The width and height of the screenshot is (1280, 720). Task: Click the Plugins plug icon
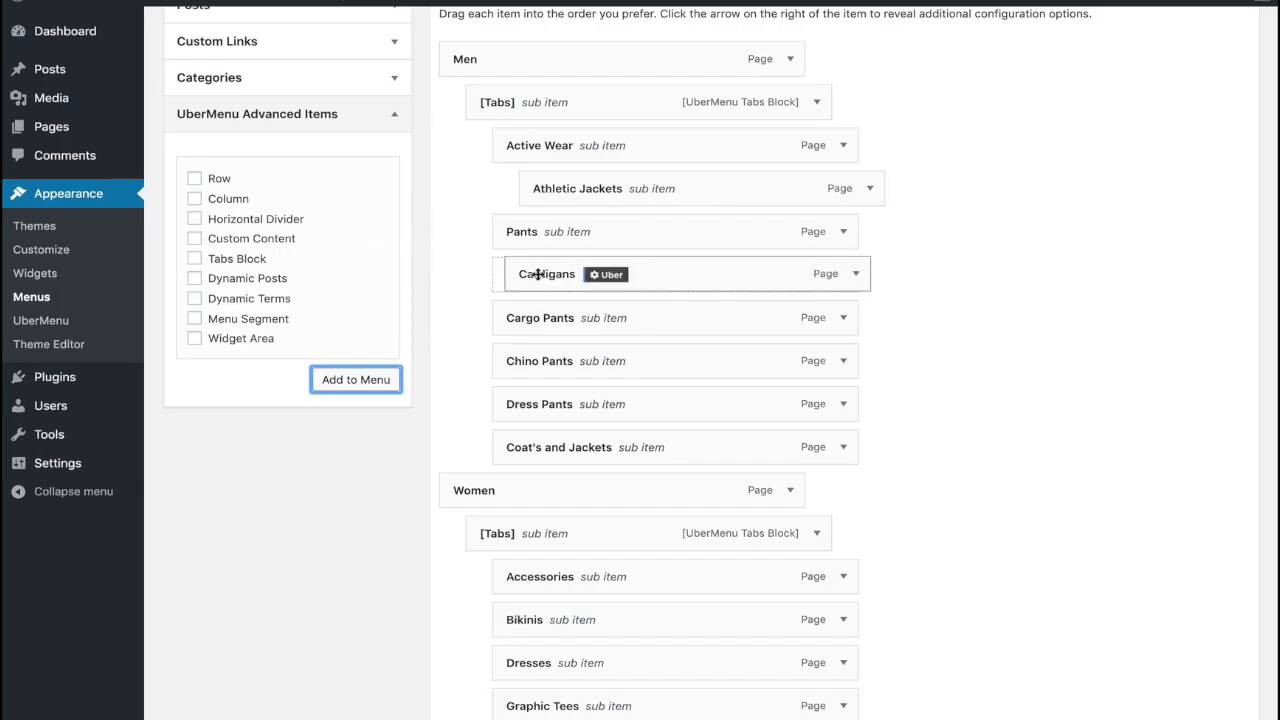[x=18, y=377]
